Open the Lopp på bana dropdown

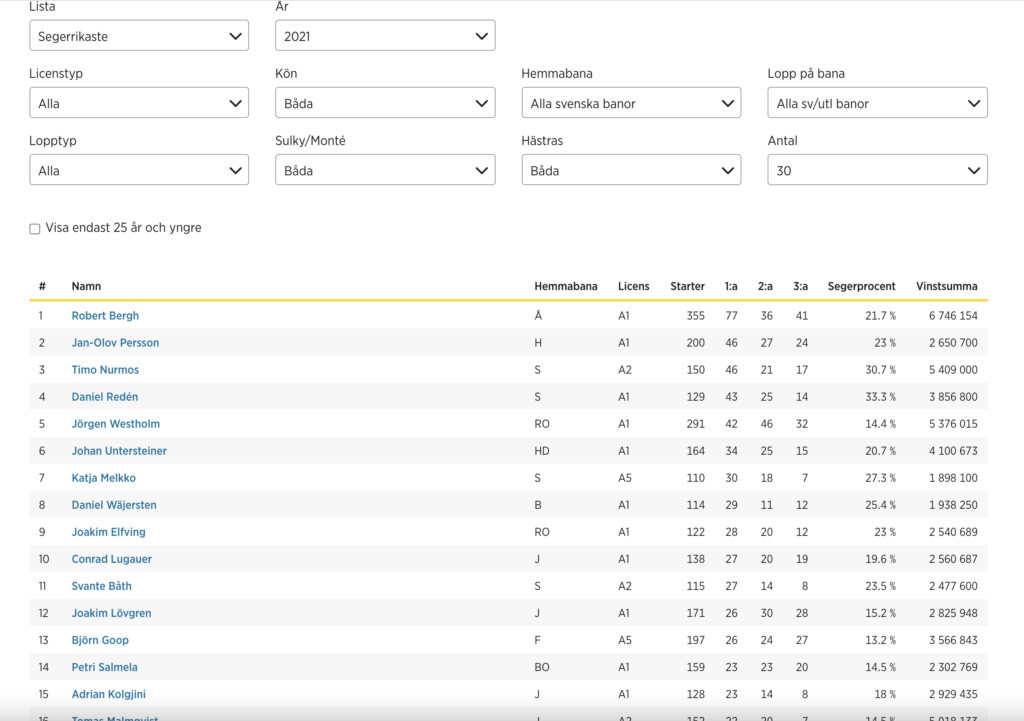[877, 103]
